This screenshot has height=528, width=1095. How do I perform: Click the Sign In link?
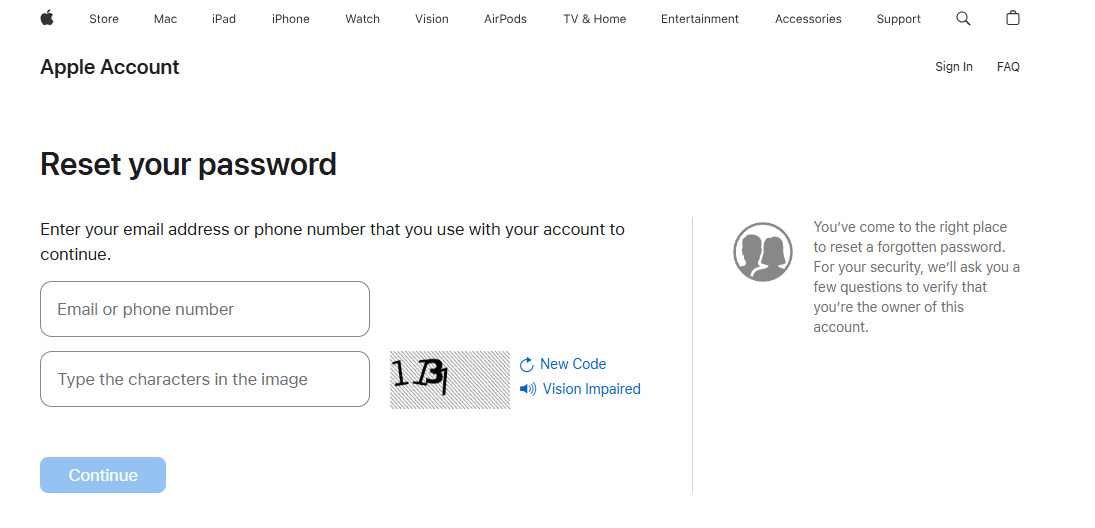tap(953, 67)
